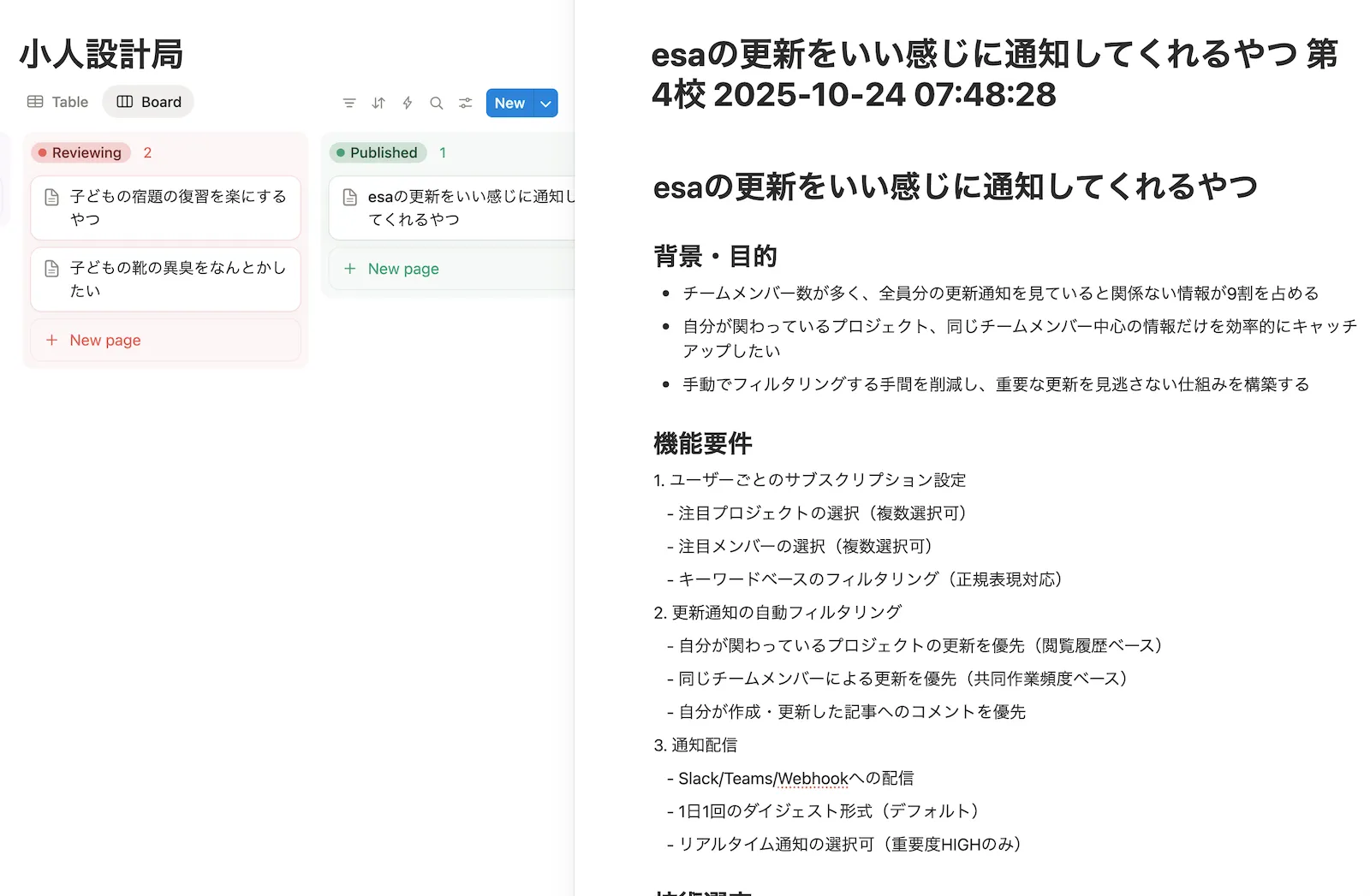Click the 小人設計局 database title
The image size is (1370, 896).
[101, 54]
